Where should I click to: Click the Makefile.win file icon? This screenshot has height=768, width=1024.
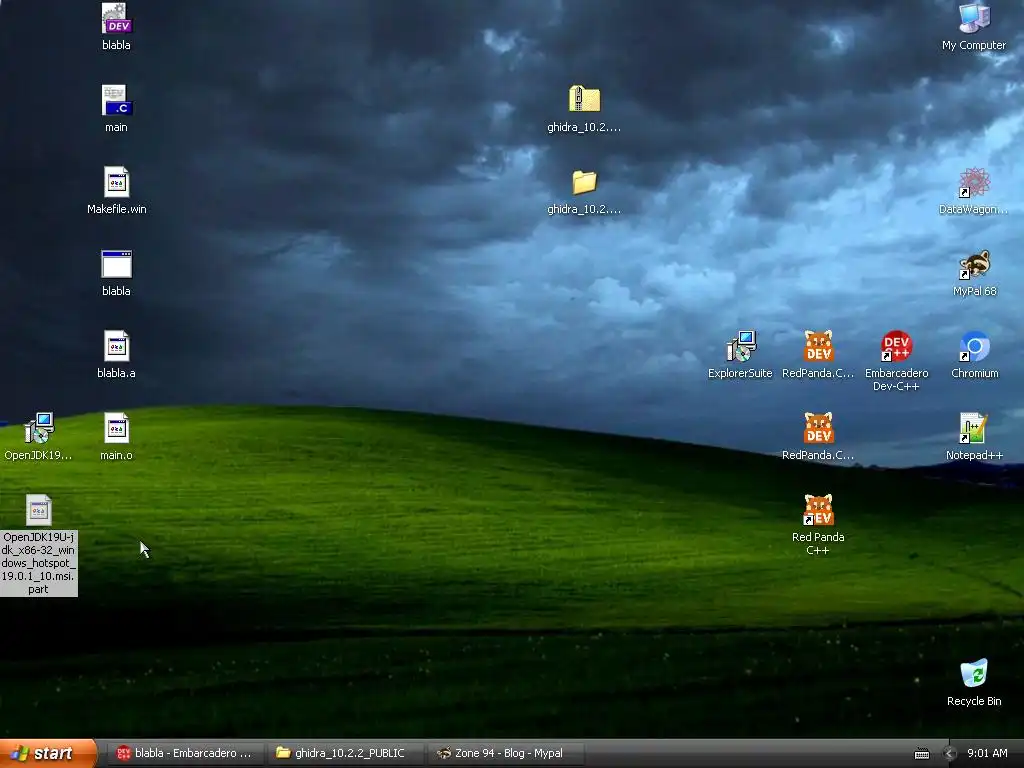click(x=116, y=182)
